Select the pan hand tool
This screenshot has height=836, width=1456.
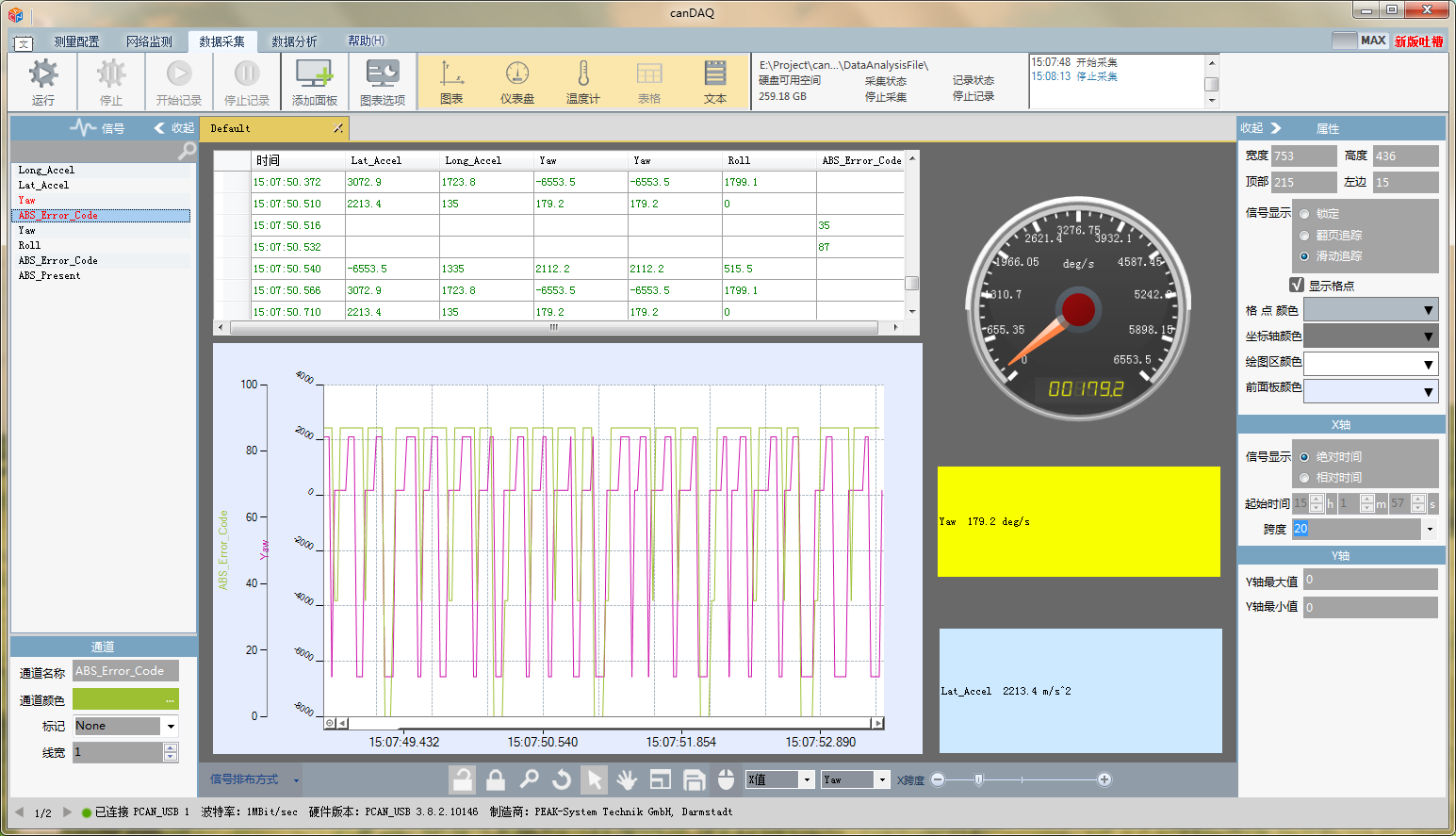[x=627, y=779]
